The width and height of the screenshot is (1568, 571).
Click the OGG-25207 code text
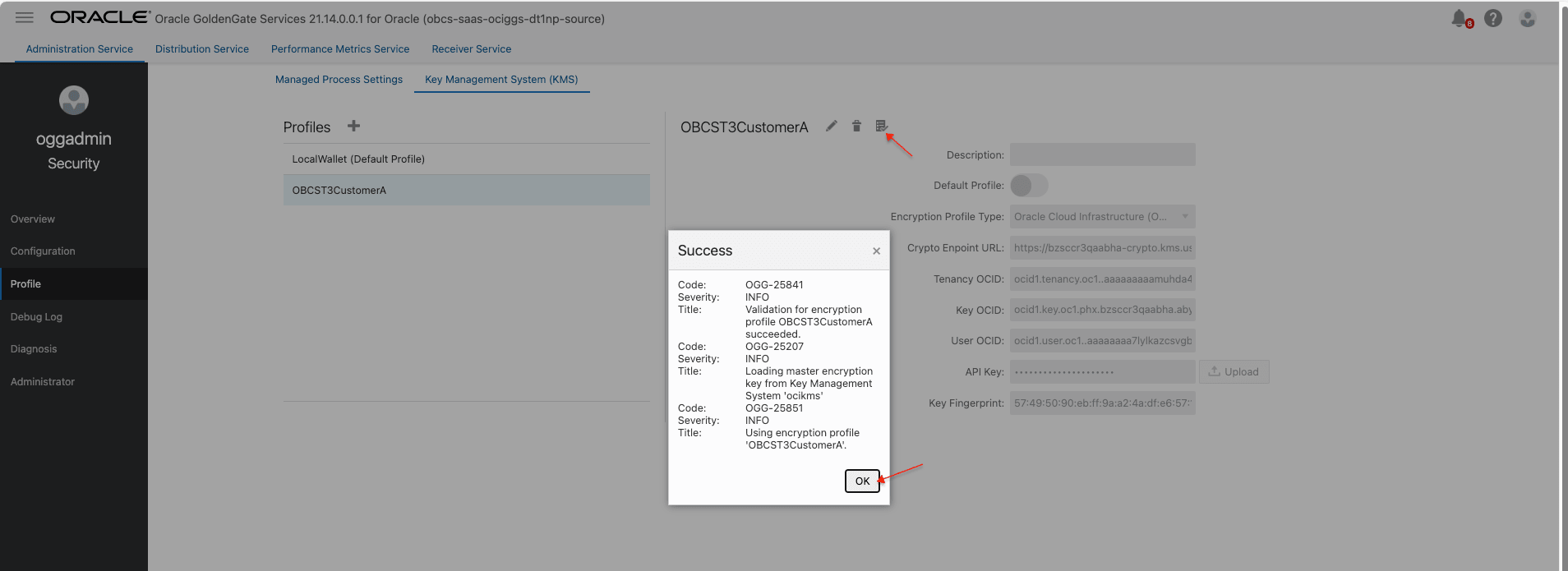click(x=774, y=347)
